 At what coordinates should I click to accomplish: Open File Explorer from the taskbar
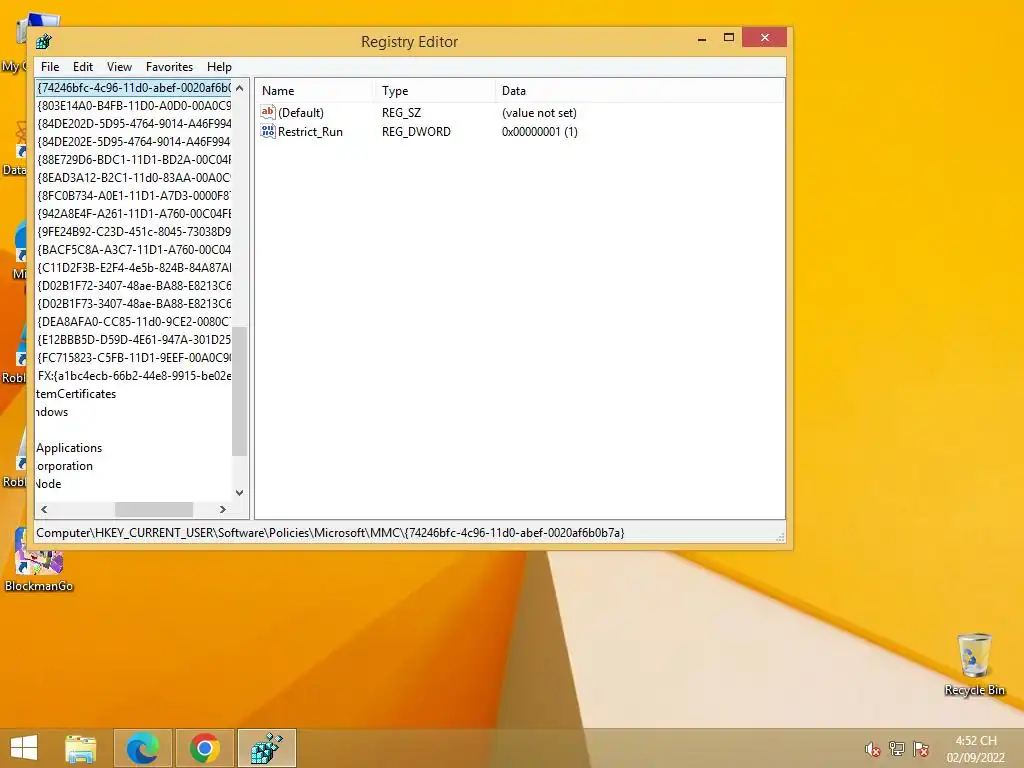tap(80, 748)
